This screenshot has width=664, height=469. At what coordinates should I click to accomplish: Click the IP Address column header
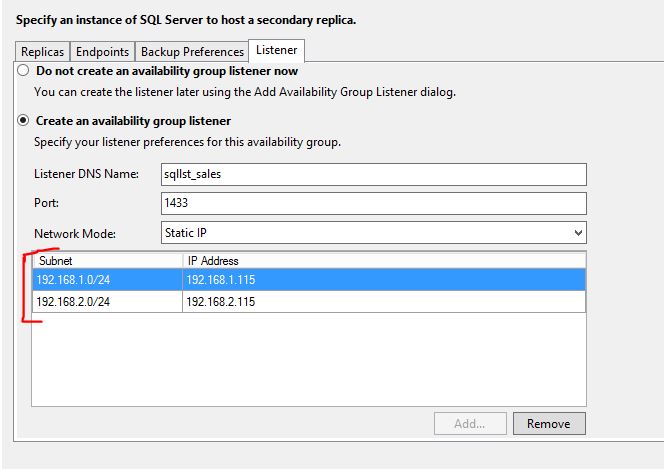click(384, 261)
